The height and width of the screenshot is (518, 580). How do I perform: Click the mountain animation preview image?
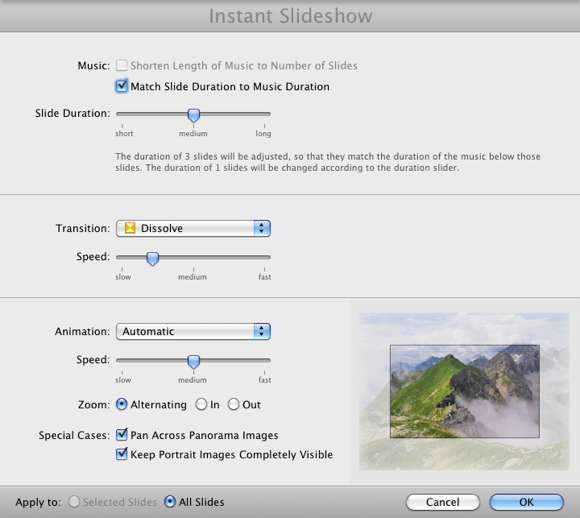pos(464,391)
